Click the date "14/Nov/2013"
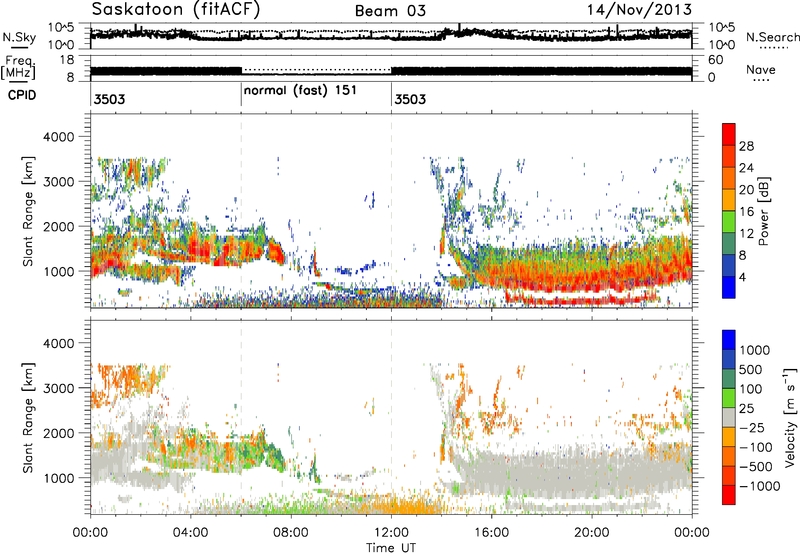 click(x=639, y=9)
